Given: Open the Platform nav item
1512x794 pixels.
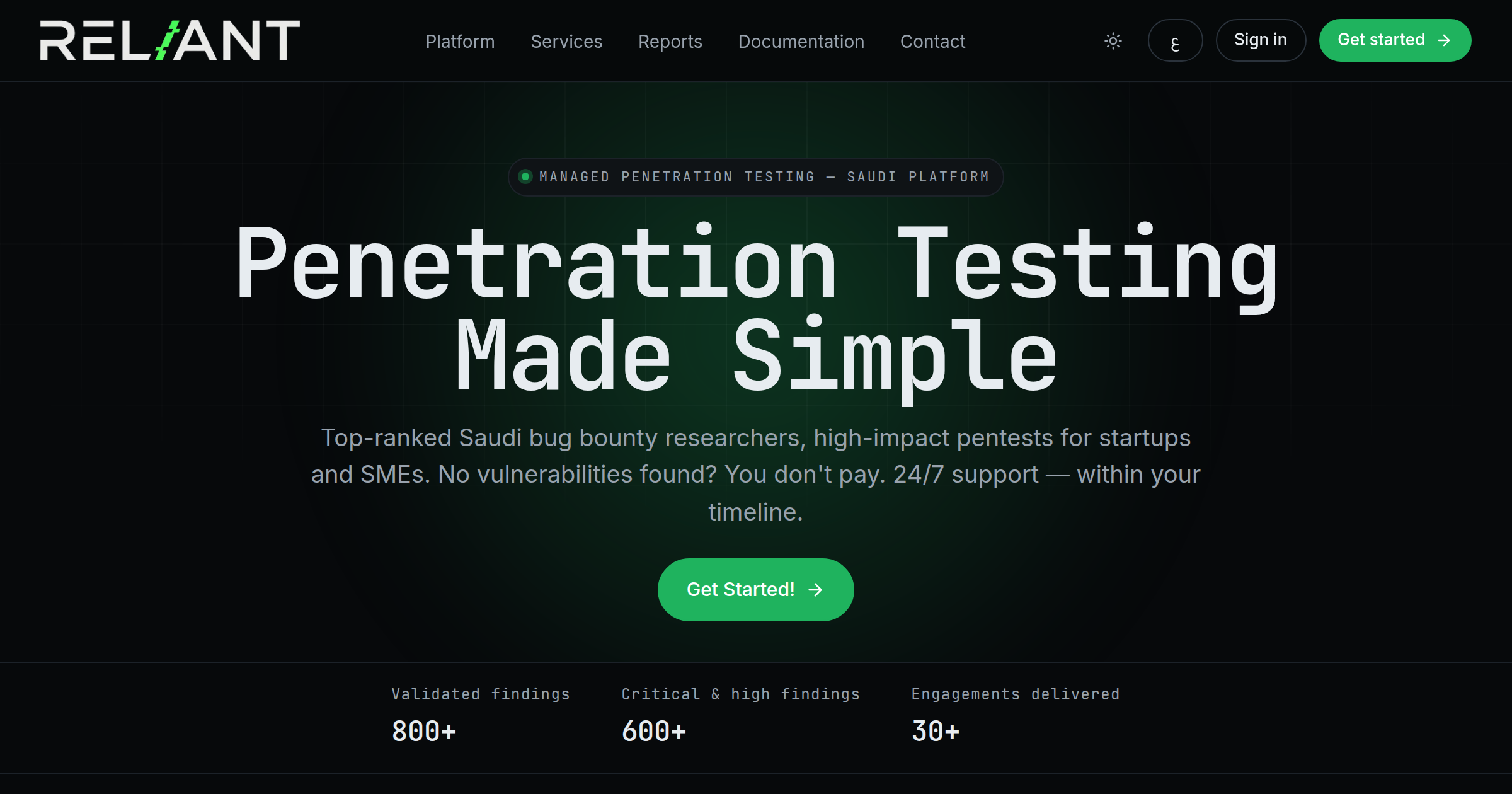Looking at the screenshot, I should [460, 42].
